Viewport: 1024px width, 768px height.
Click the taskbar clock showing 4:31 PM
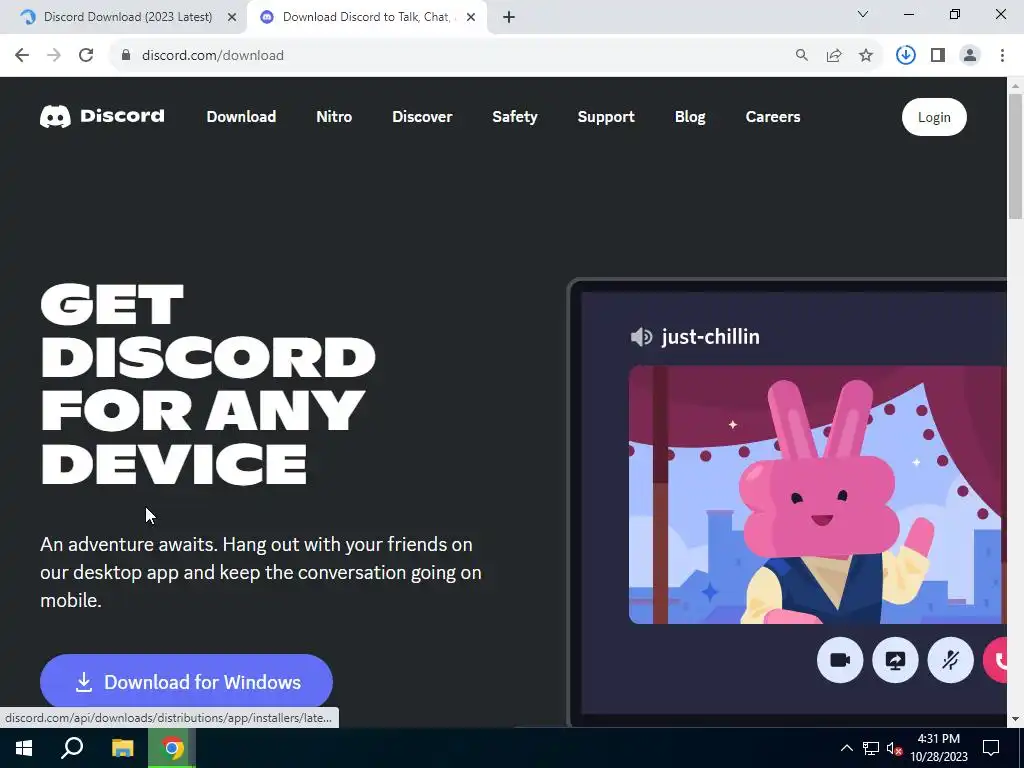(x=938, y=748)
